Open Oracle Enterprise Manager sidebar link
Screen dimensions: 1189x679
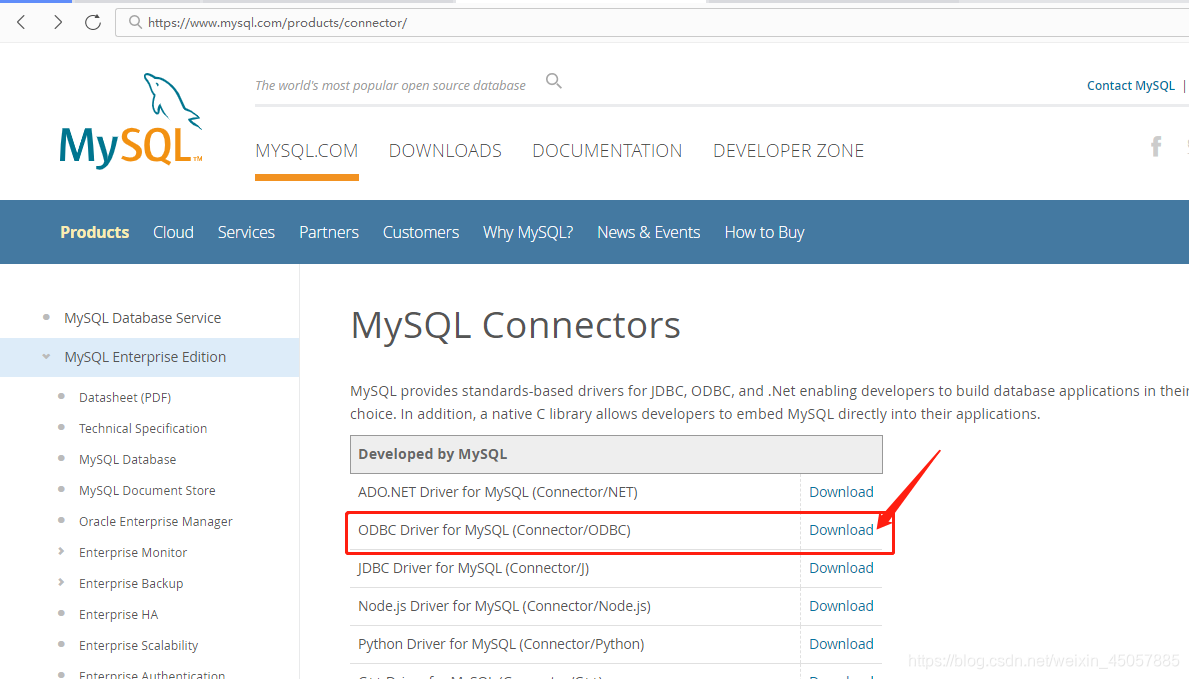point(155,522)
